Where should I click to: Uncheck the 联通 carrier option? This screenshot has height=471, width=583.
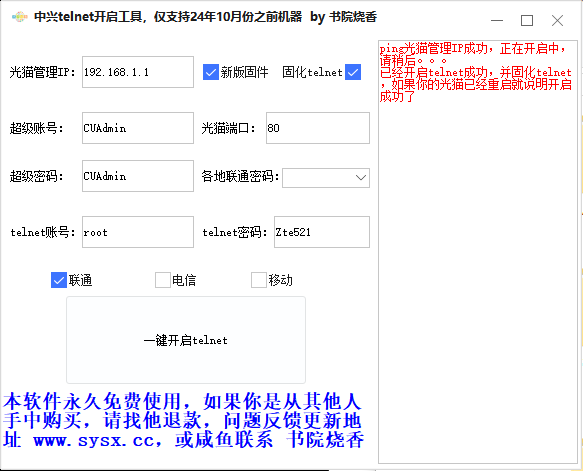59,280
